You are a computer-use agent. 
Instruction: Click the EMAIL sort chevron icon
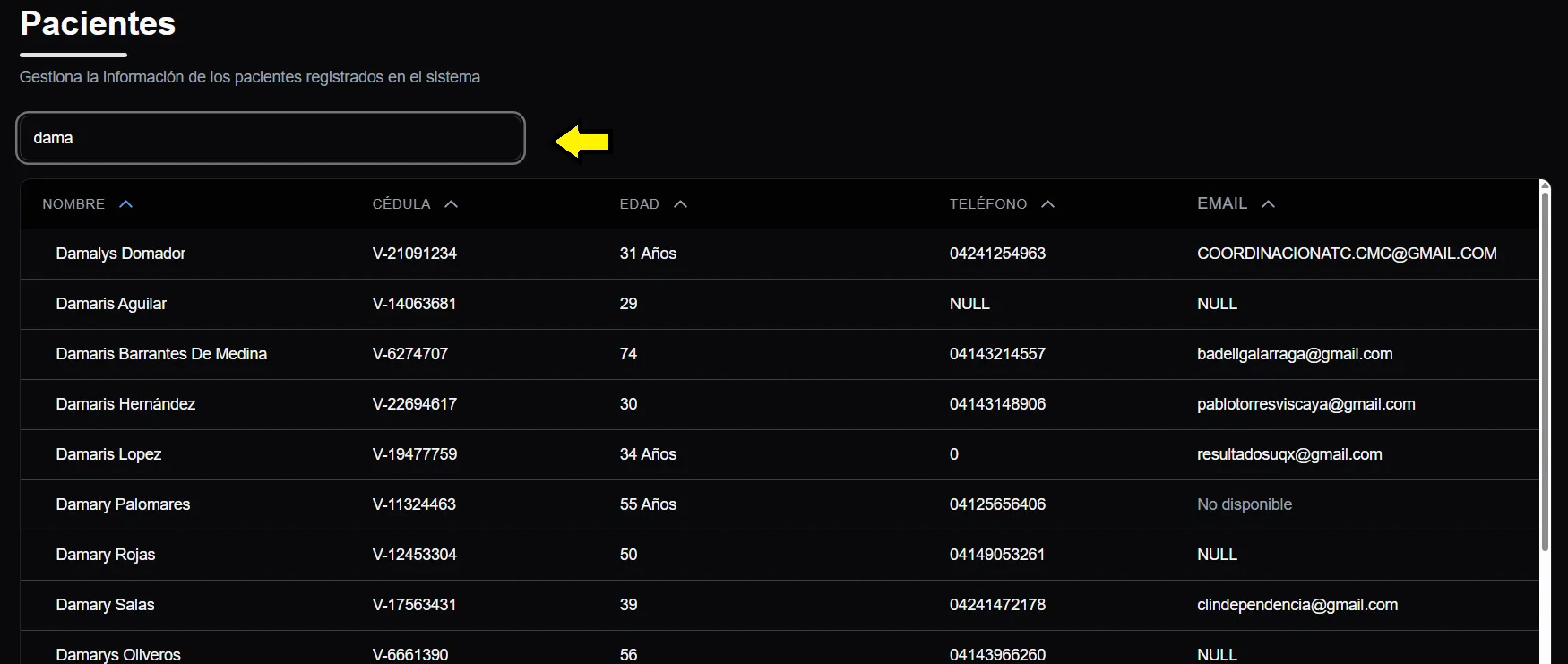tap(1269, 204)
